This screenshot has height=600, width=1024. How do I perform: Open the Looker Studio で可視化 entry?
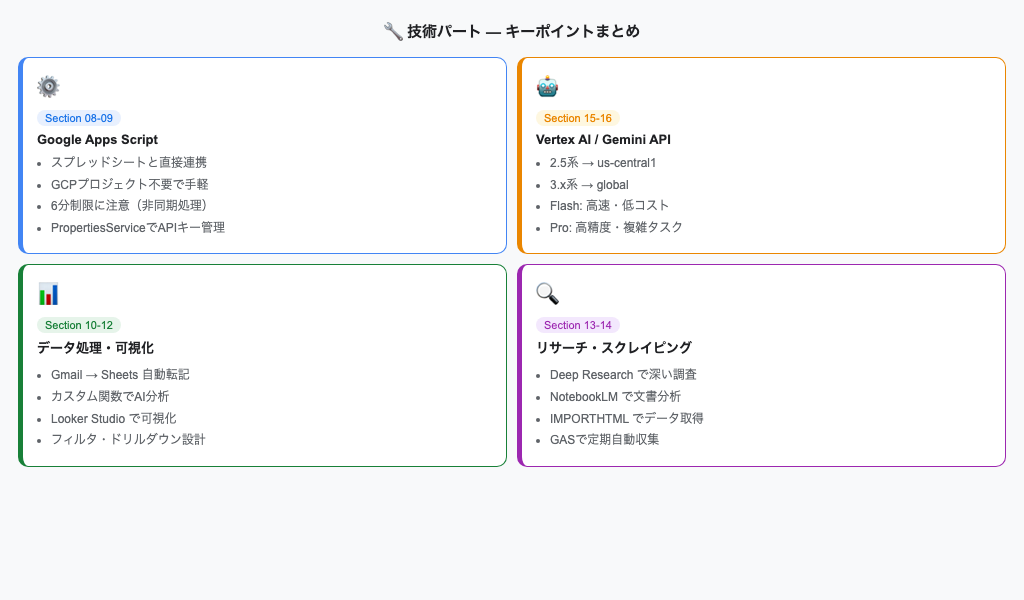click(113, 418)
